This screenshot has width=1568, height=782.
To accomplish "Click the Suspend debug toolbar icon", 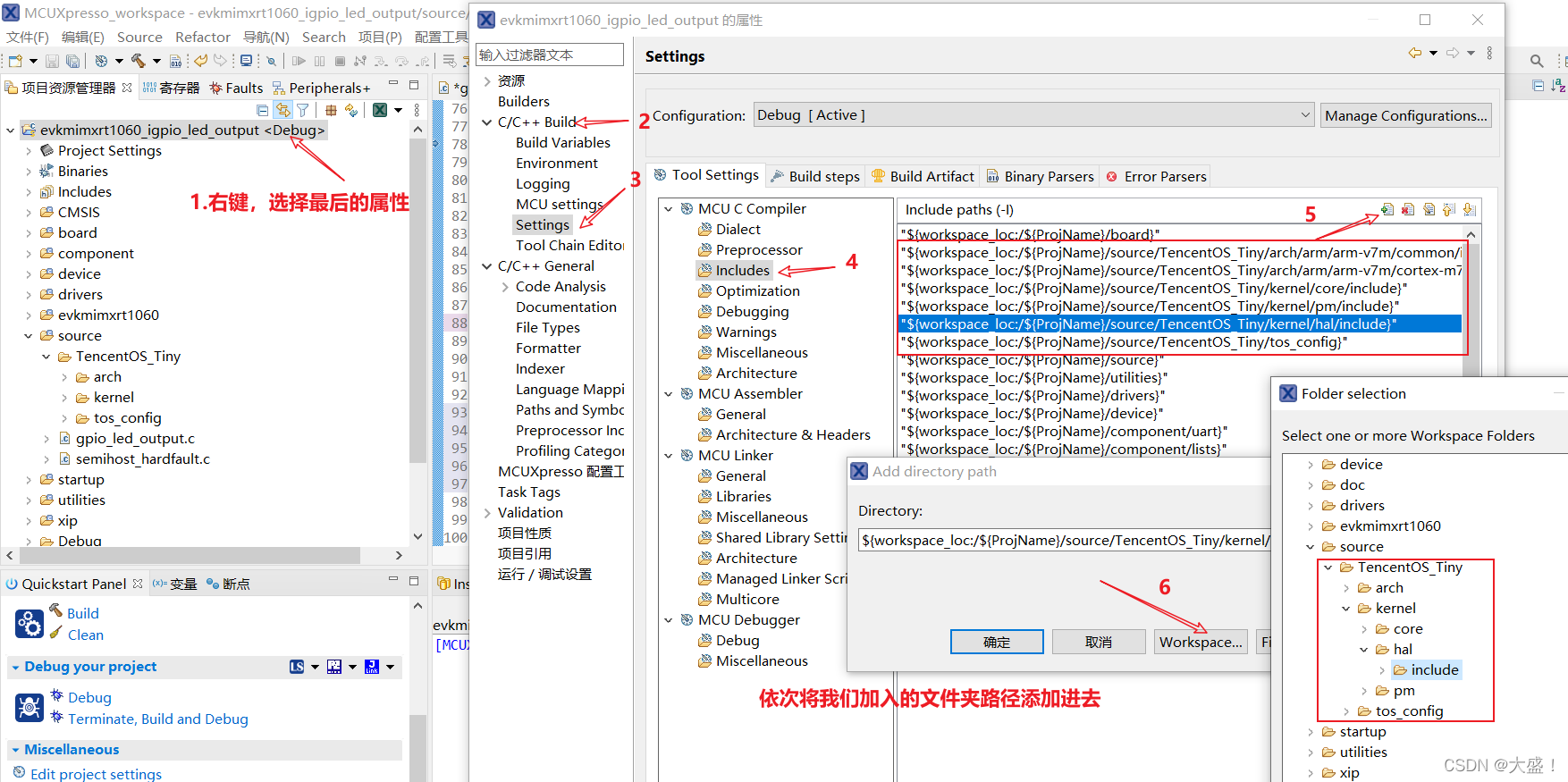I will click(319, 61).
